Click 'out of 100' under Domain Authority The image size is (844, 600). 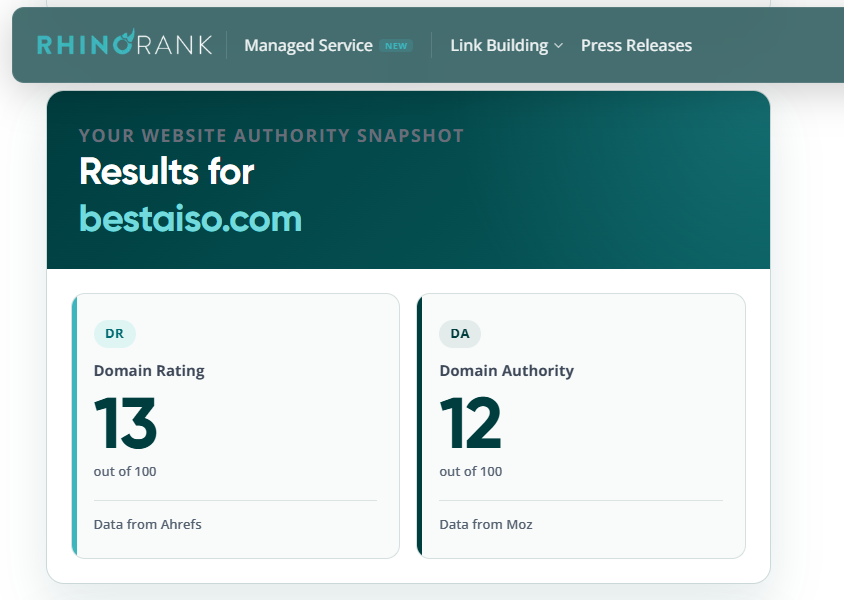[470, 471]
